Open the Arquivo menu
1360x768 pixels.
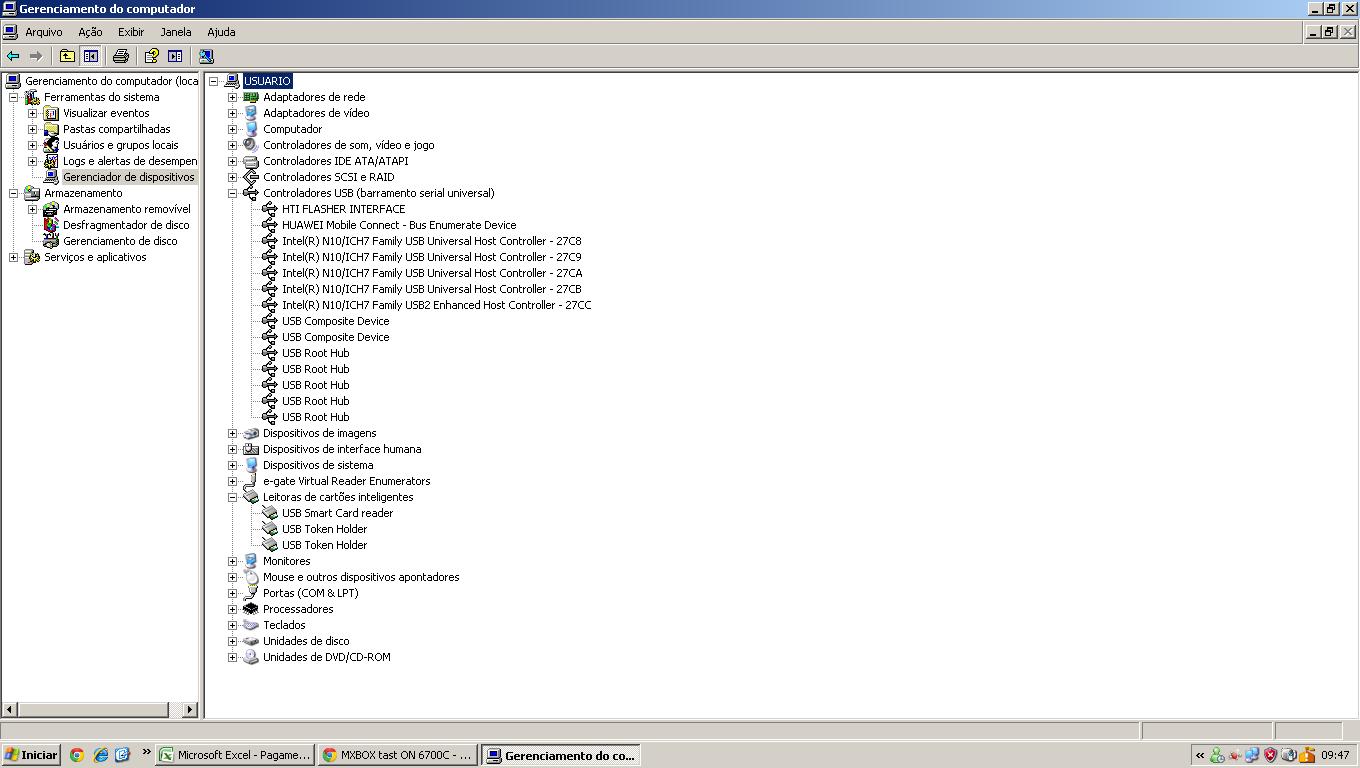[x=43, y=32]
